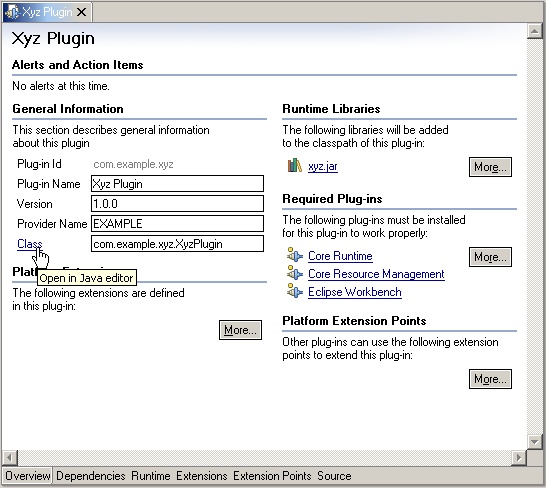Click the Eclipse Workbench plug-in icon

click(x=295, y=291)
